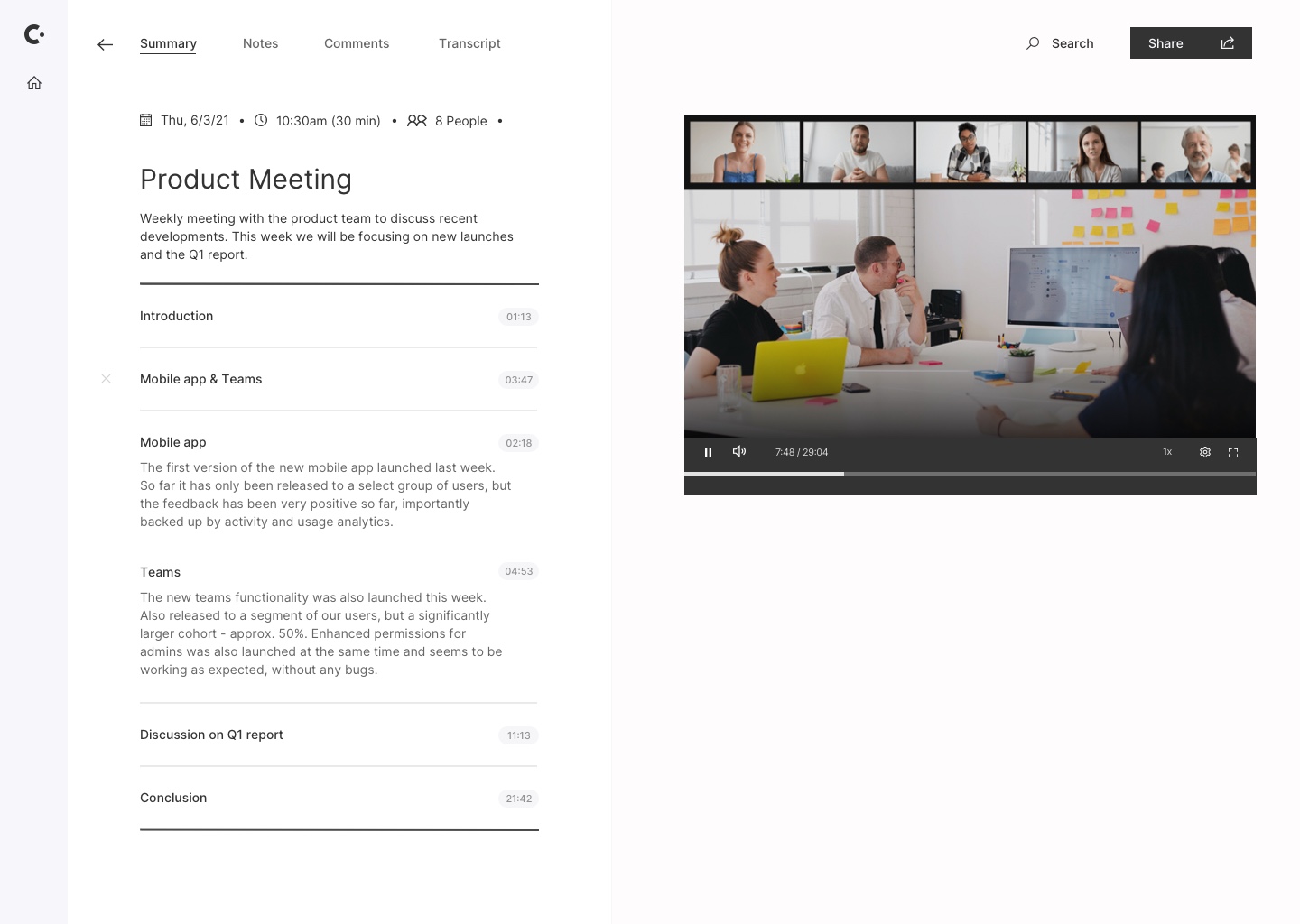
Task: Switch to the Notes tab
Action: click(260, 43)
